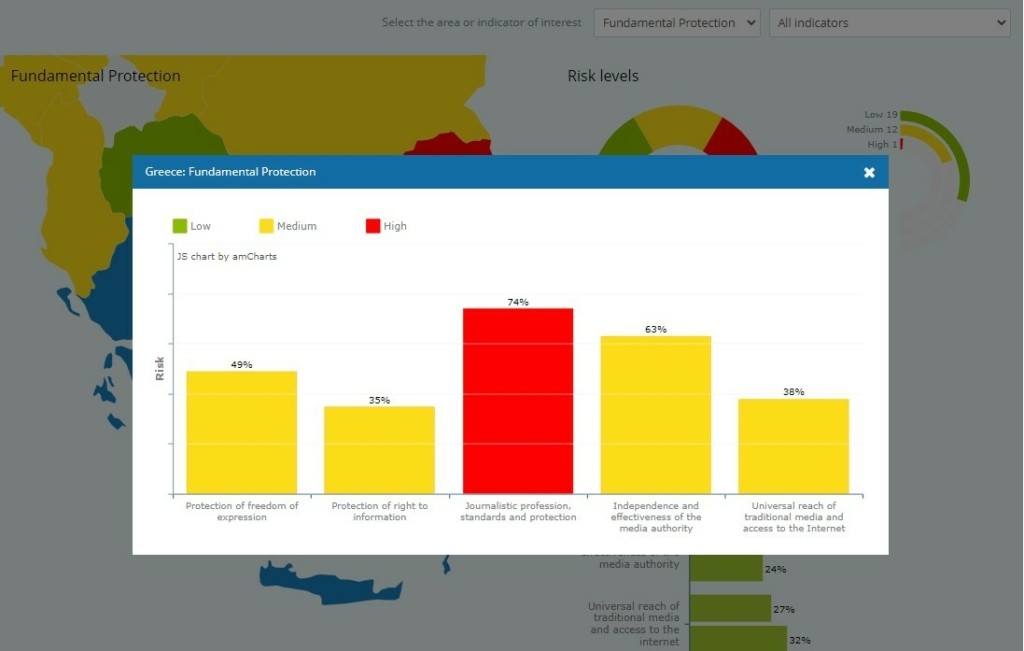Click the Low legend label text
Image resolution: width=1024 pixels, height=651 pixels.
coord(200,226)
